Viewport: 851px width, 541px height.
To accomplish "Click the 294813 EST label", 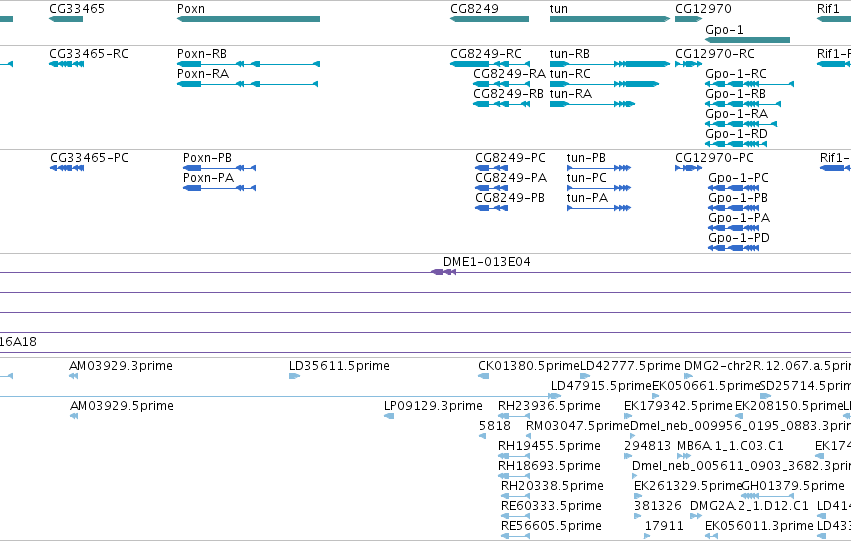I will tap(647, 447).
